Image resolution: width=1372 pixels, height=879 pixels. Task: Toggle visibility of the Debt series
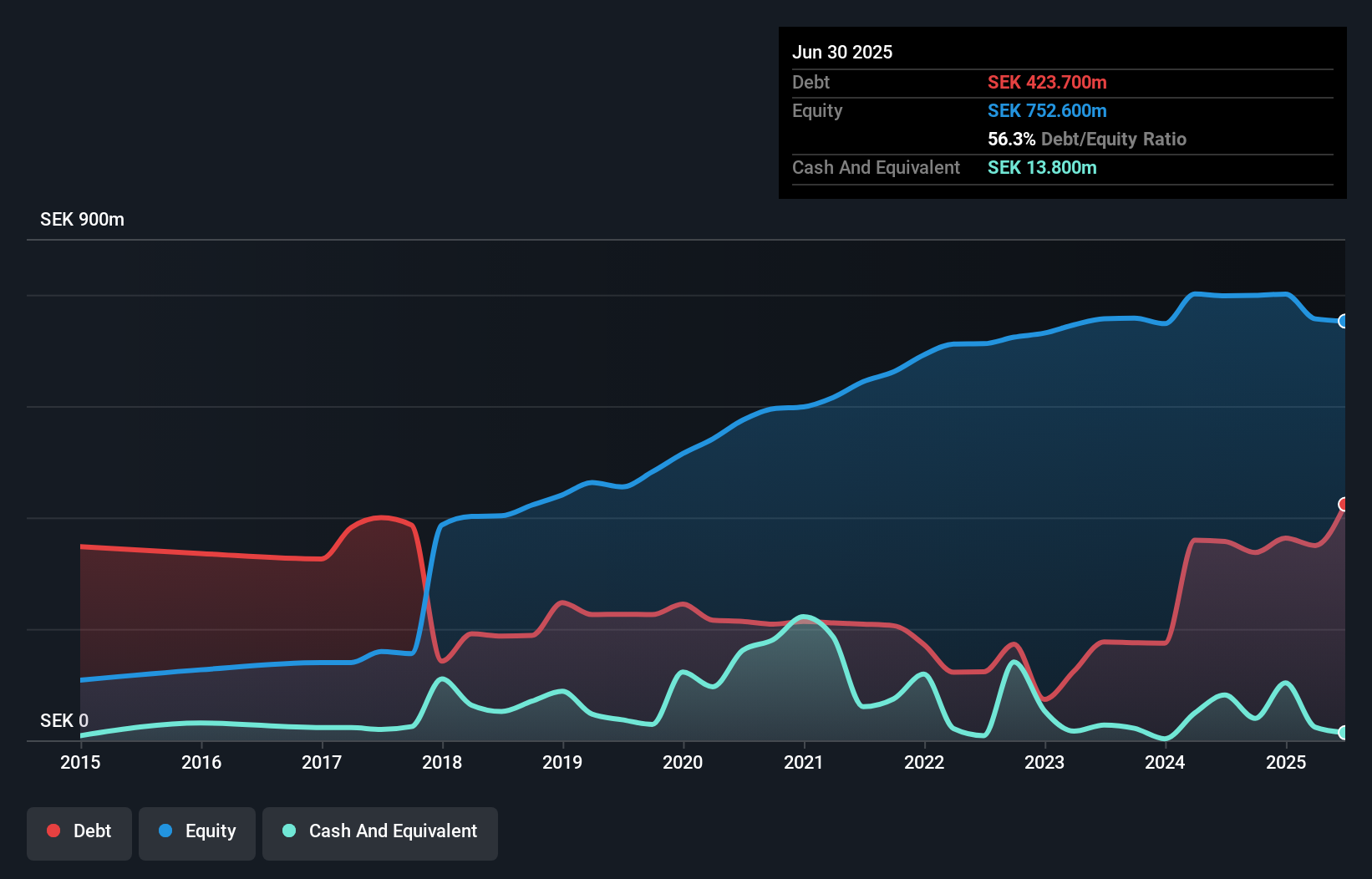[x=79, y=831]
